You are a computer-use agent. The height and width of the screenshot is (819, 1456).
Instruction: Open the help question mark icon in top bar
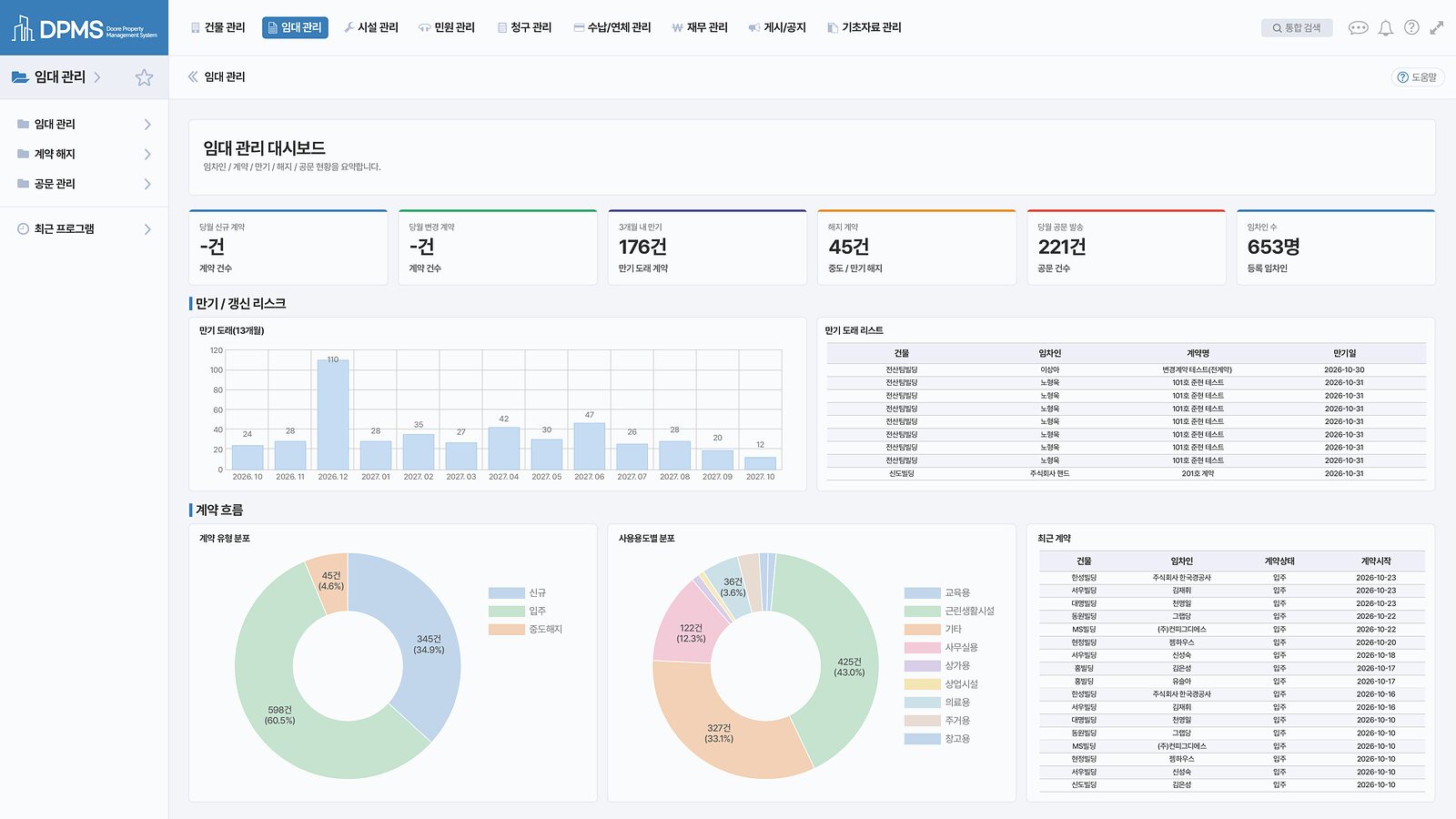tap(1411, 27)
